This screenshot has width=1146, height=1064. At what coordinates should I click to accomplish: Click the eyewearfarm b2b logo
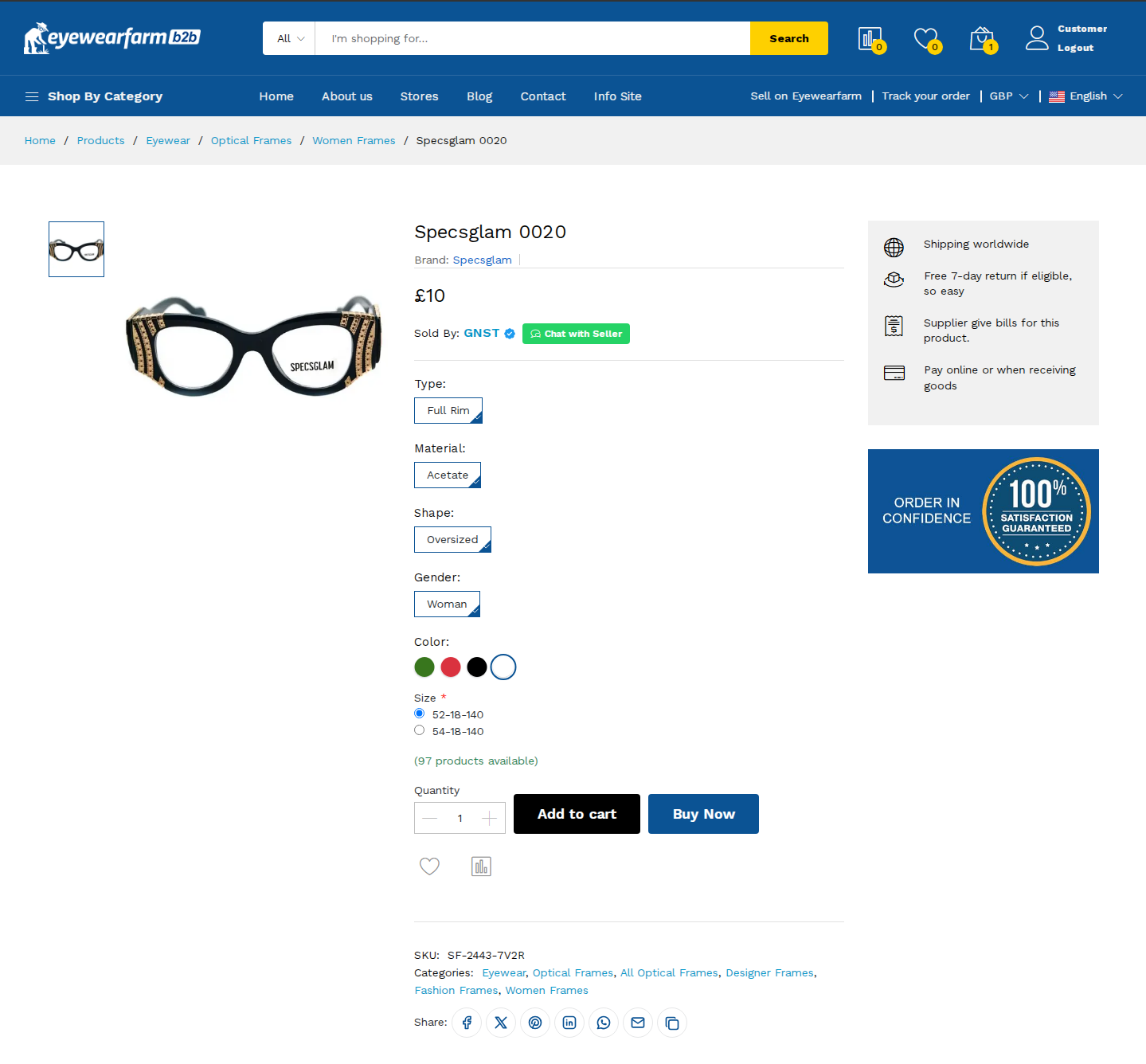[112, 37]
